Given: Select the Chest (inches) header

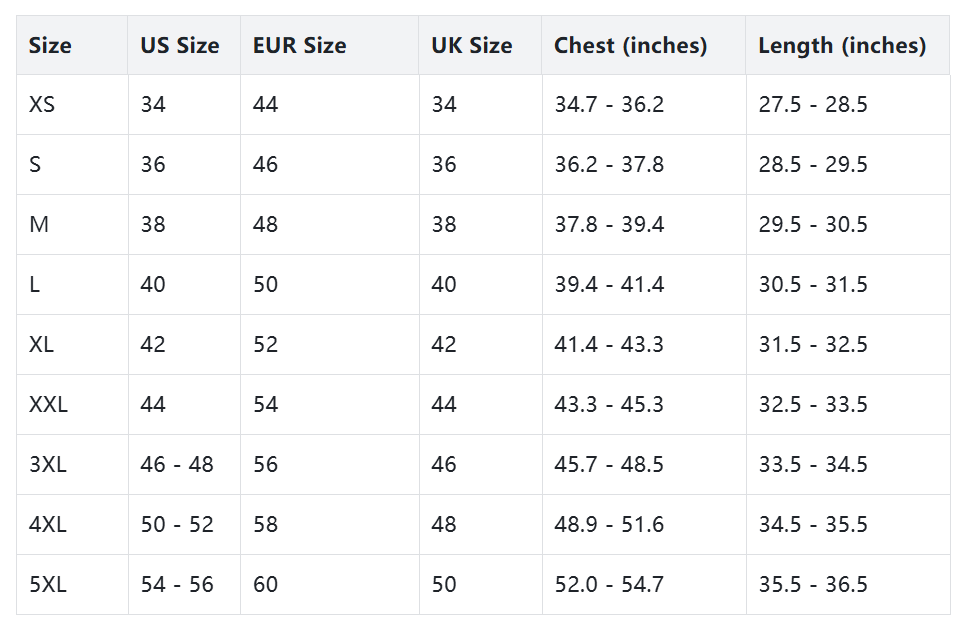Looking at the screenshot, I should pyautogui.click(x=630, y=45).
